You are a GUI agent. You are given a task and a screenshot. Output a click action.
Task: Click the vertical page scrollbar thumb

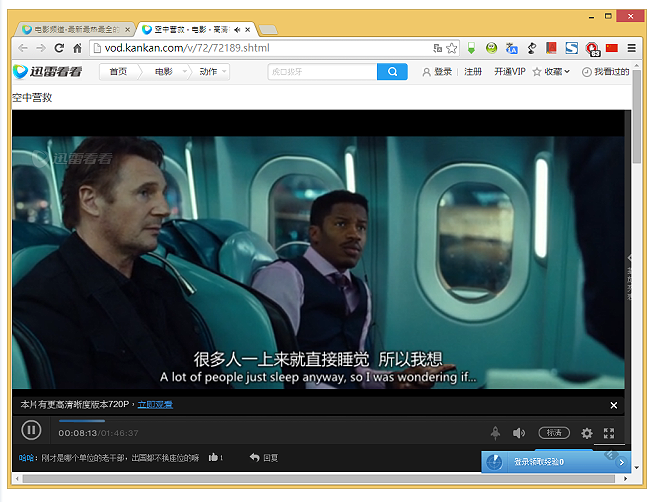coord(636,116)
